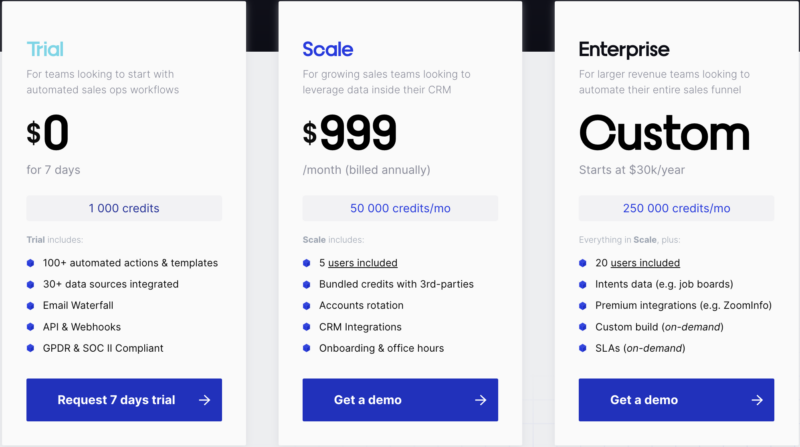Viewport: 800px width, 447px height.
Task: Open the Enterprise plan's users included link
Action: pos(645,263)
